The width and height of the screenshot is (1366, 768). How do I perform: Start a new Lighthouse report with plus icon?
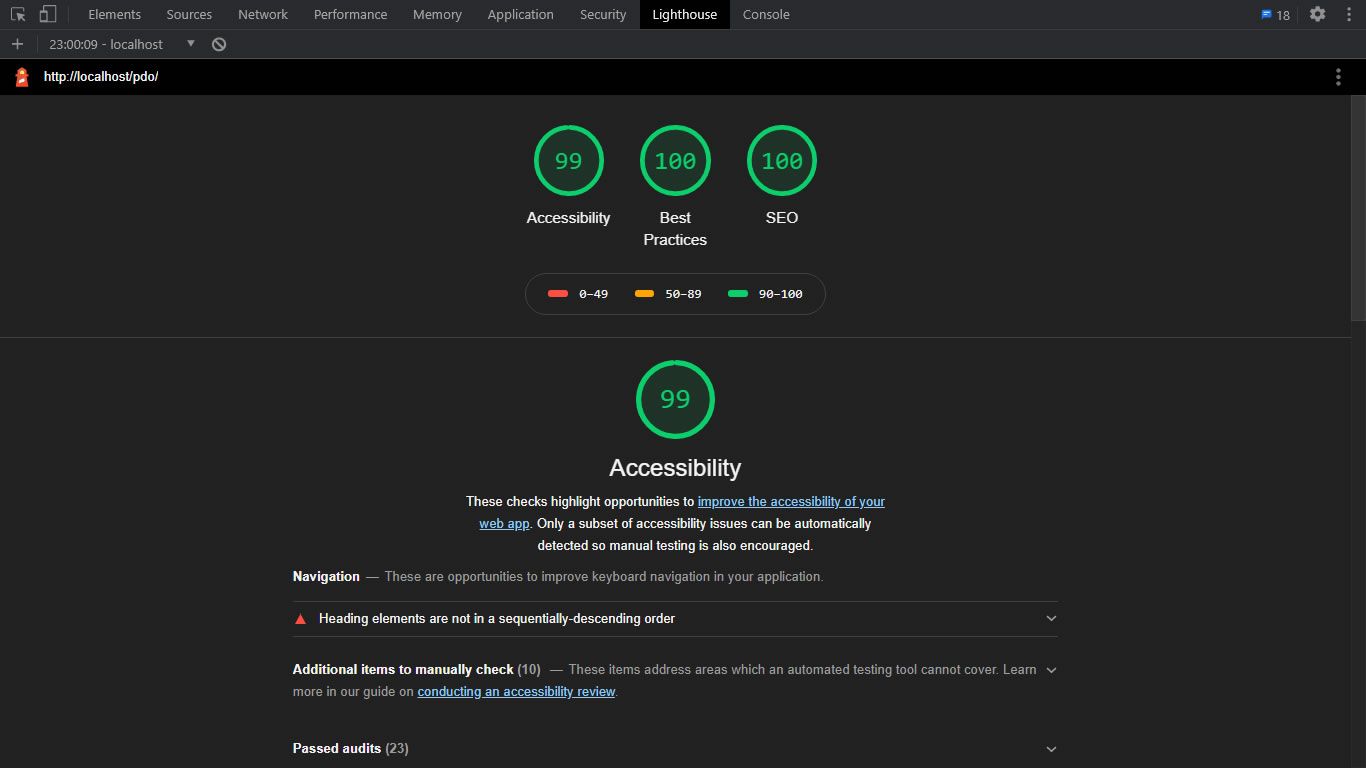17,44
